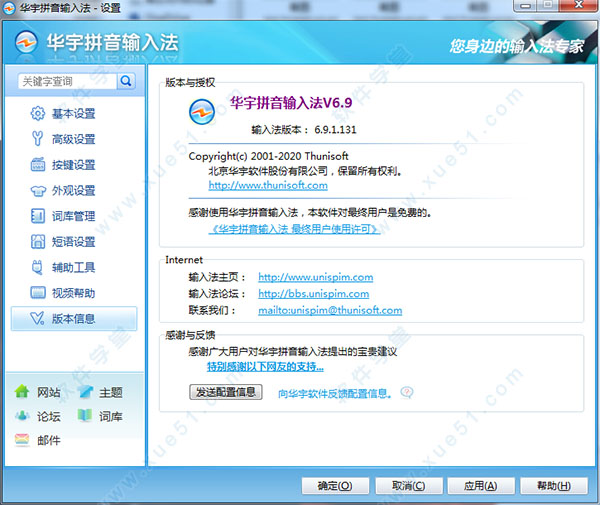Click the 辅助工具 plug icon
Image resolution: width=600 pixels, height=505 pixels.
(x=37, y=267)
